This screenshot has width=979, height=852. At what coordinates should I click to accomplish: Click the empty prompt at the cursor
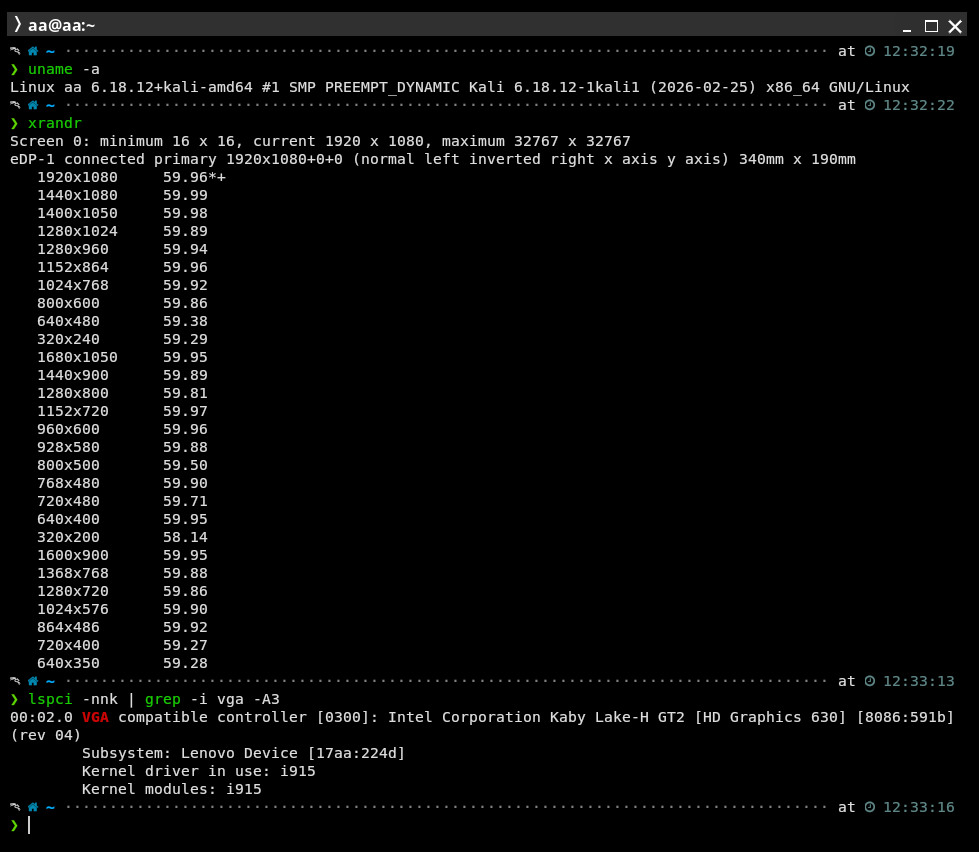[29, 825]
